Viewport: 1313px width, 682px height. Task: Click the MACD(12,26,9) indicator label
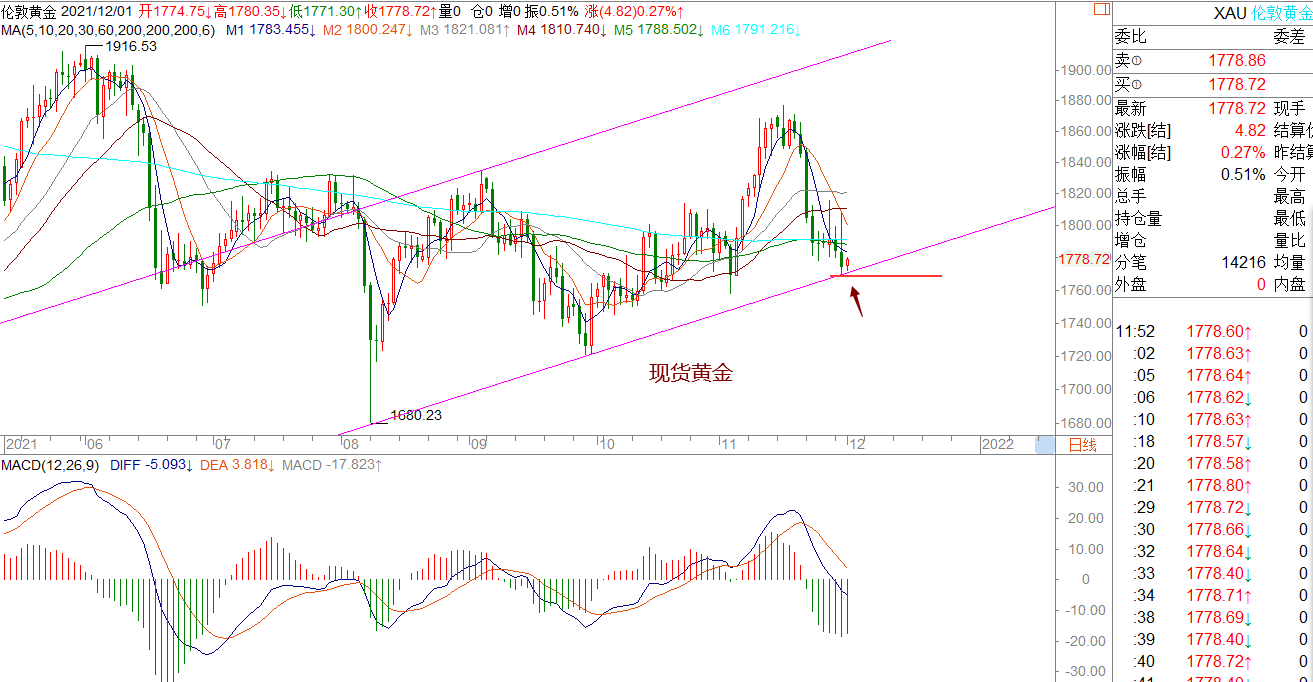coord(50,465)
